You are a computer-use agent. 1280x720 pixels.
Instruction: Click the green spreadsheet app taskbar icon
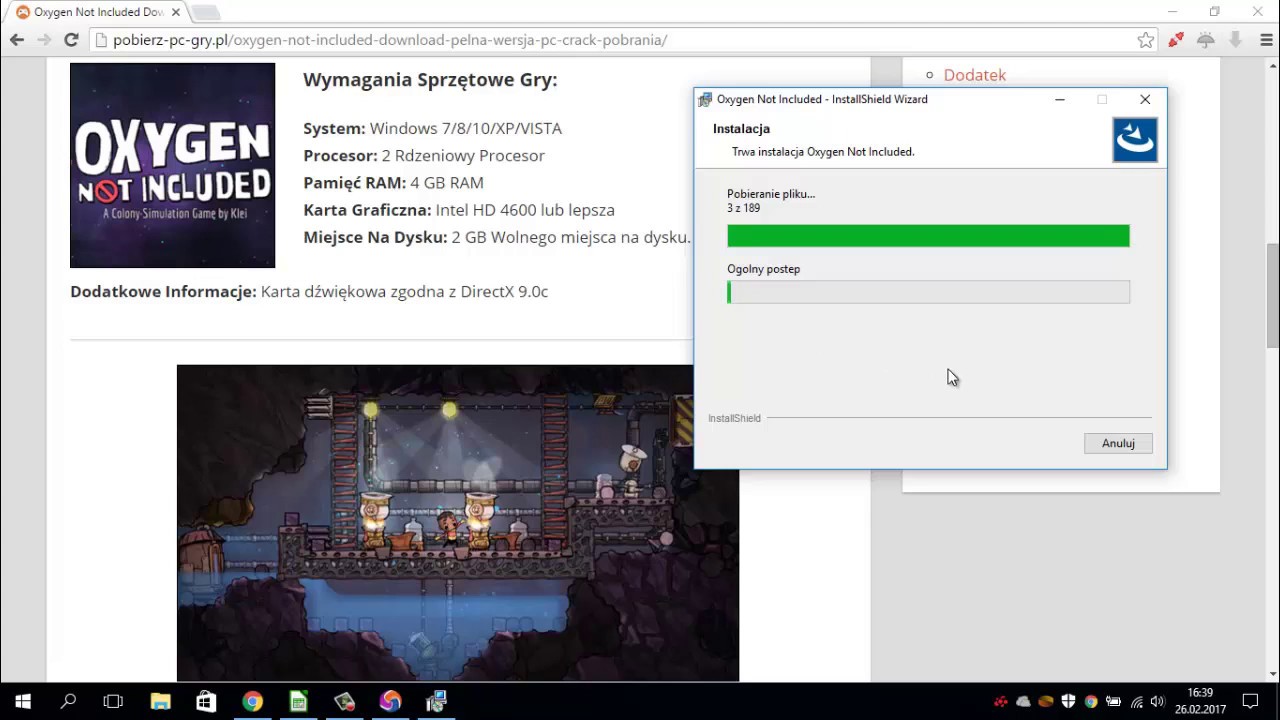click(x=298, y=701)
